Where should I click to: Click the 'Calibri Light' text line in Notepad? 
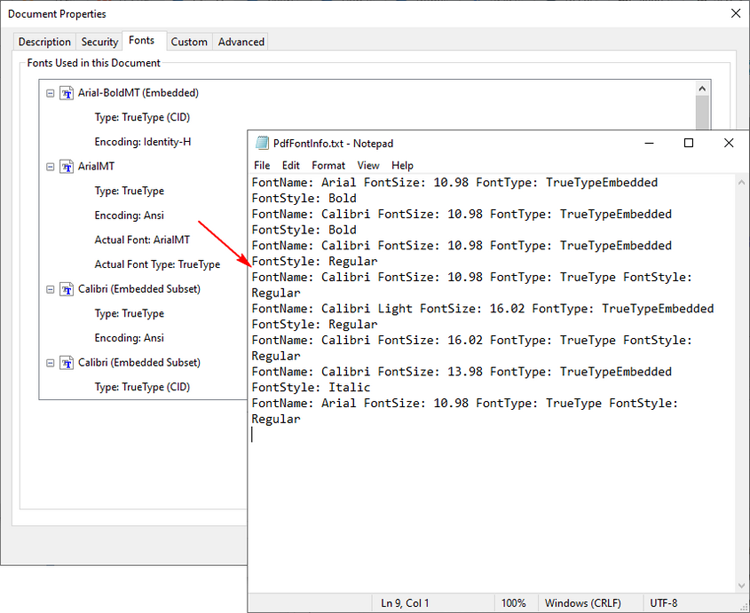(x=483, y=308)
